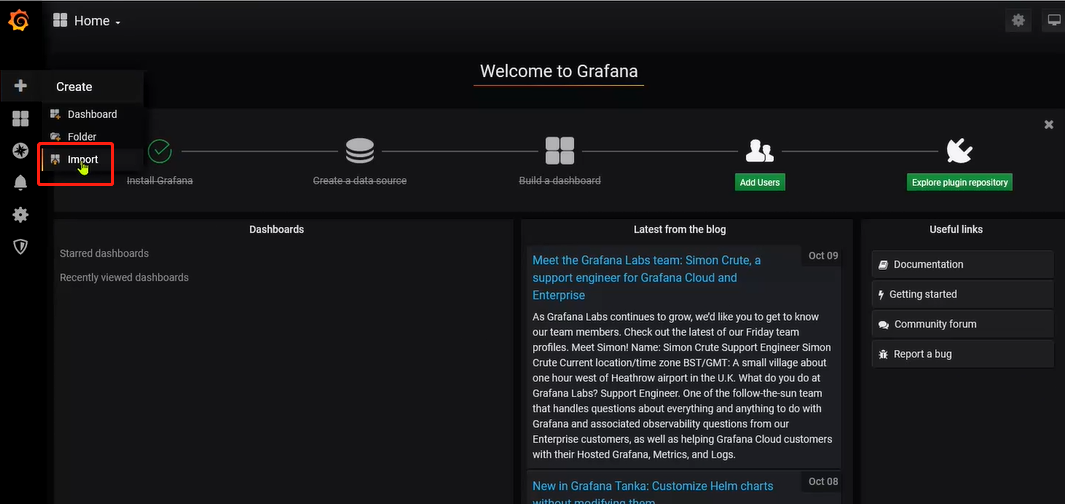Open the Dashboards grid sidebar icon
Viewport: 1065px width, 504px height.
(x=20, y=119)
